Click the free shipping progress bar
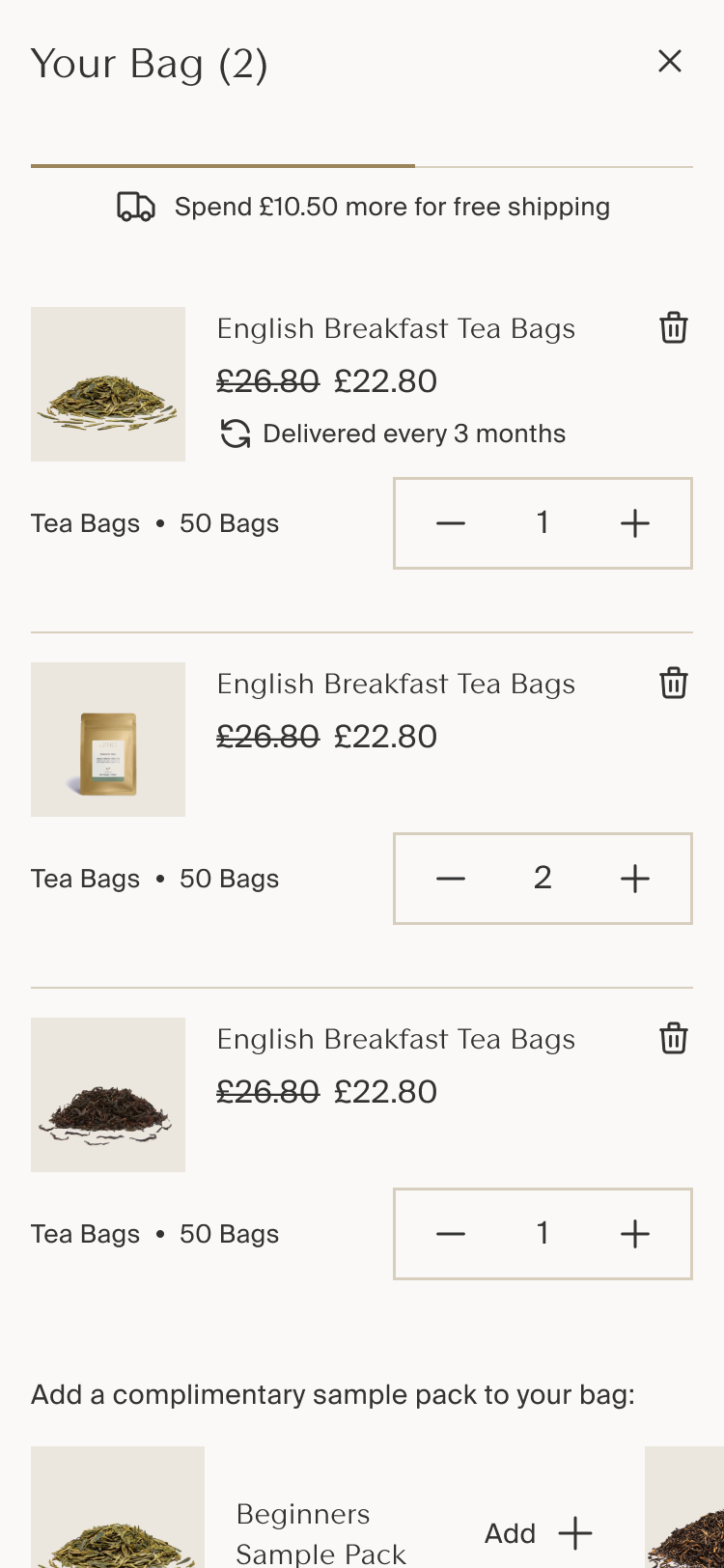The image size is (724, 1568). click(x=361, y=167)
